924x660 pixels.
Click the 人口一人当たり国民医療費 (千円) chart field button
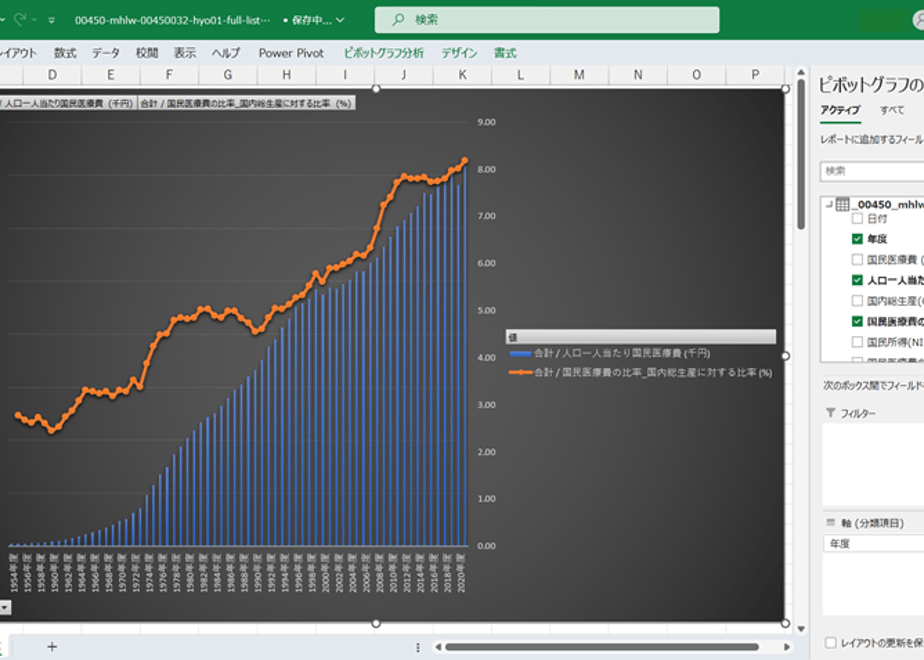[x=68, y=103]
